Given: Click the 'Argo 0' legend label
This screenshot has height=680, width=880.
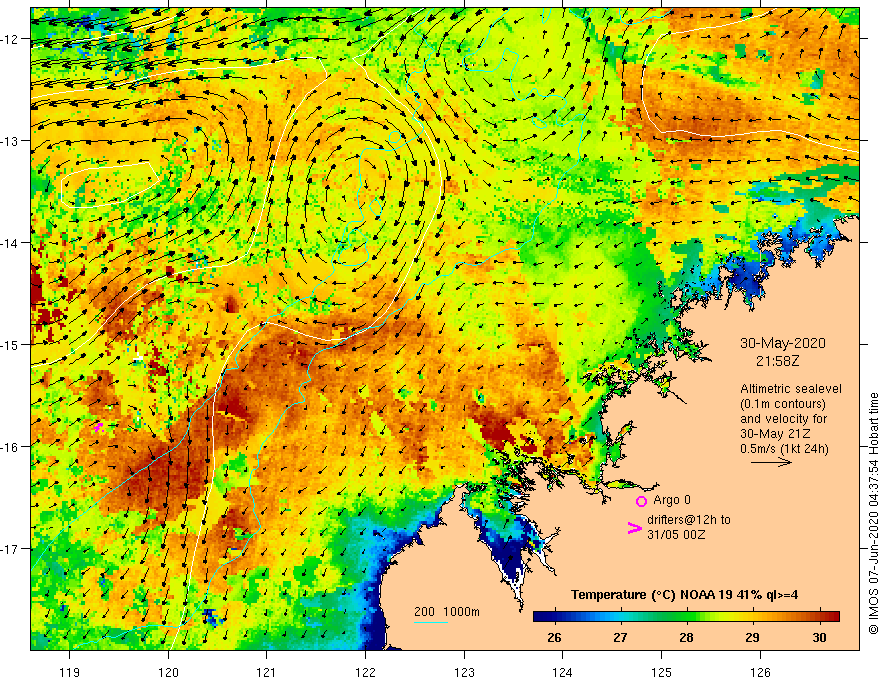Looking at the screenshot, I should coord(672,500).
